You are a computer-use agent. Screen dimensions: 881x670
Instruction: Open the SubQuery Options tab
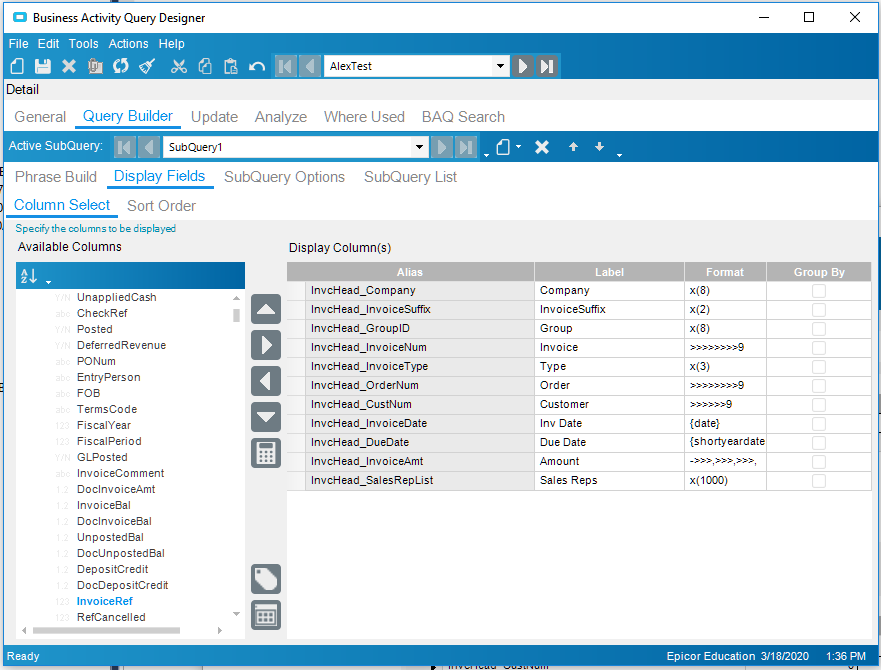(x=284, y=177)
